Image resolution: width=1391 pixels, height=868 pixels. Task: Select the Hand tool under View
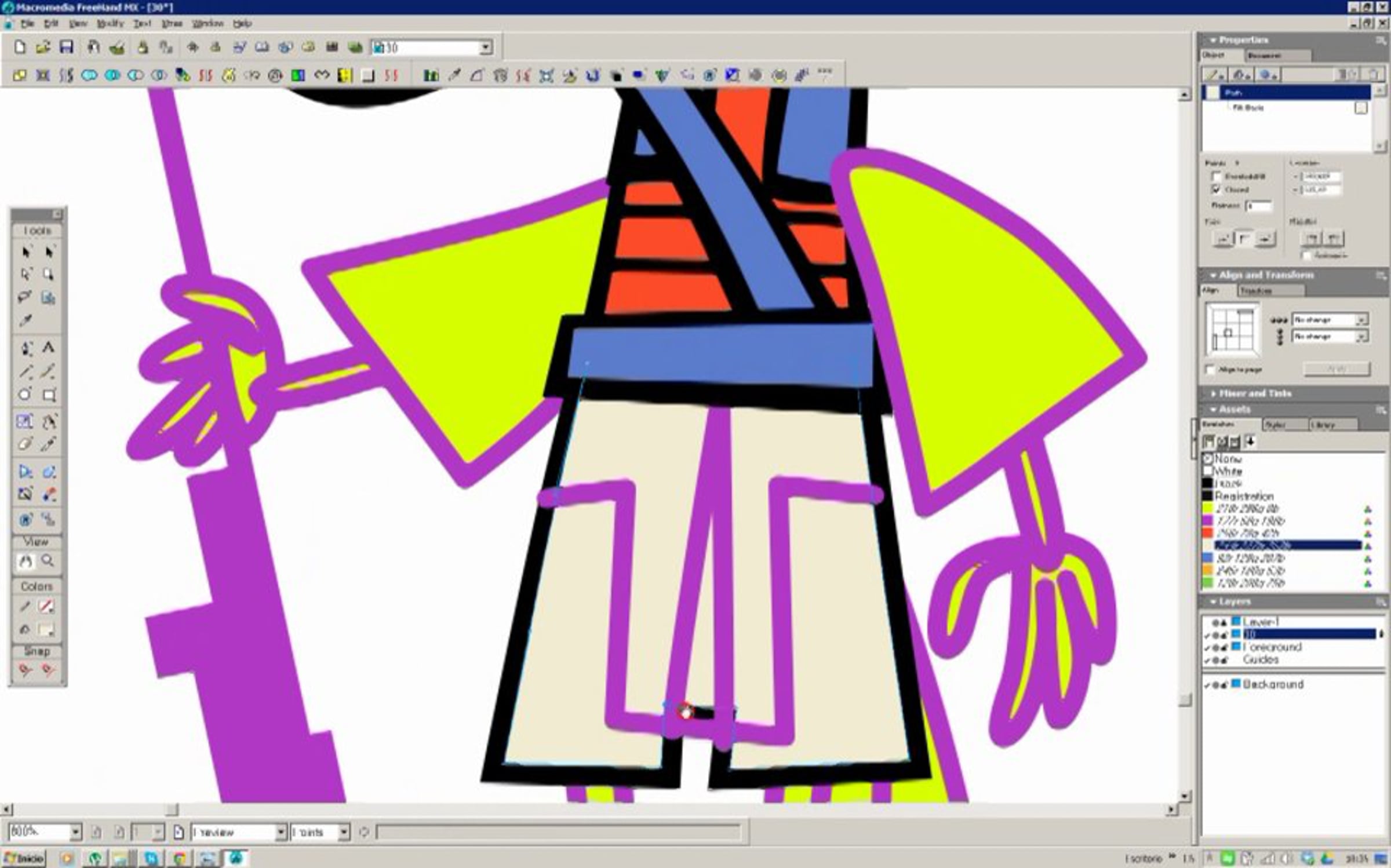(x=26, y=561)
